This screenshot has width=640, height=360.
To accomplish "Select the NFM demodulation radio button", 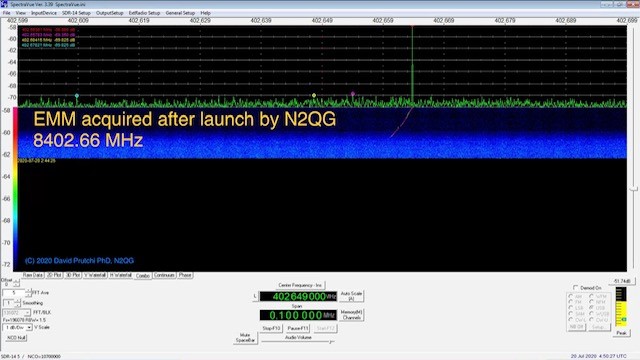I will coord(591,302).
